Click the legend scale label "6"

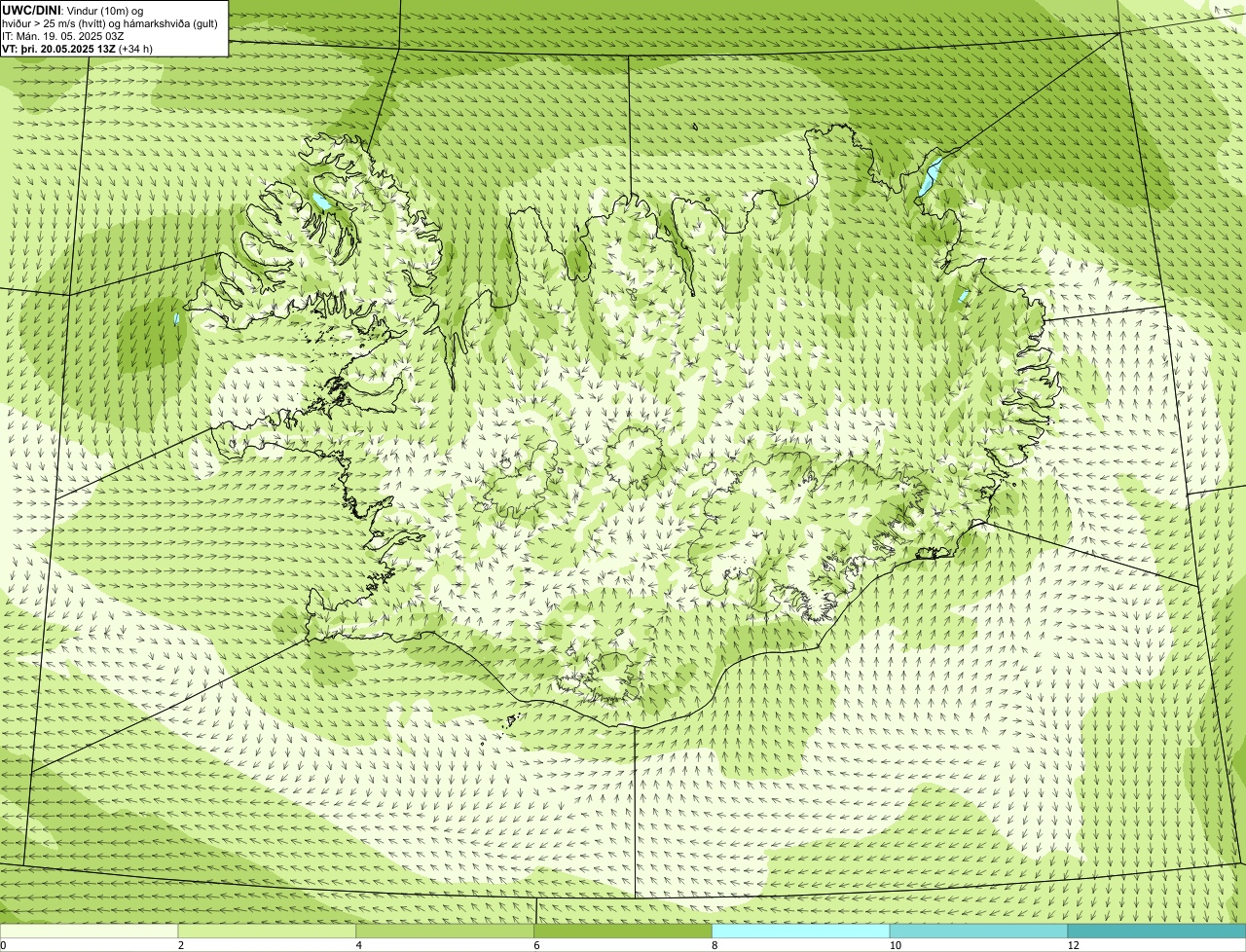click(x=537, y=945)
